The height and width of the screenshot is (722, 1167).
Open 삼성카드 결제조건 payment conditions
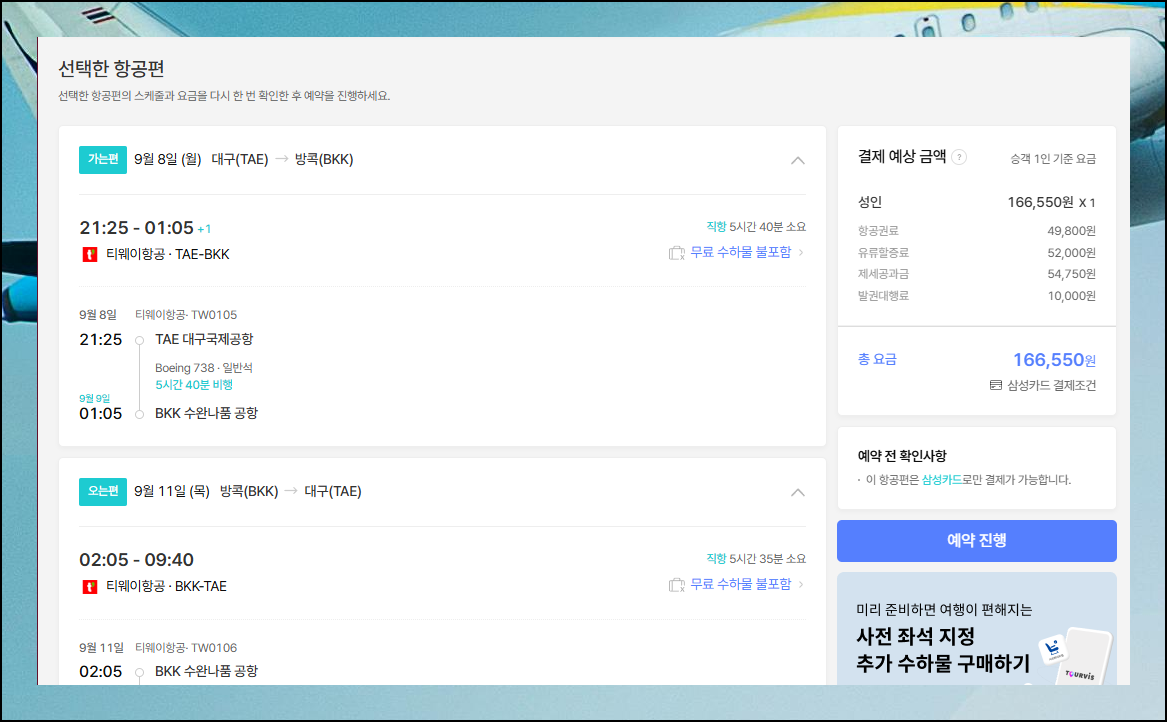[1051, 386]
